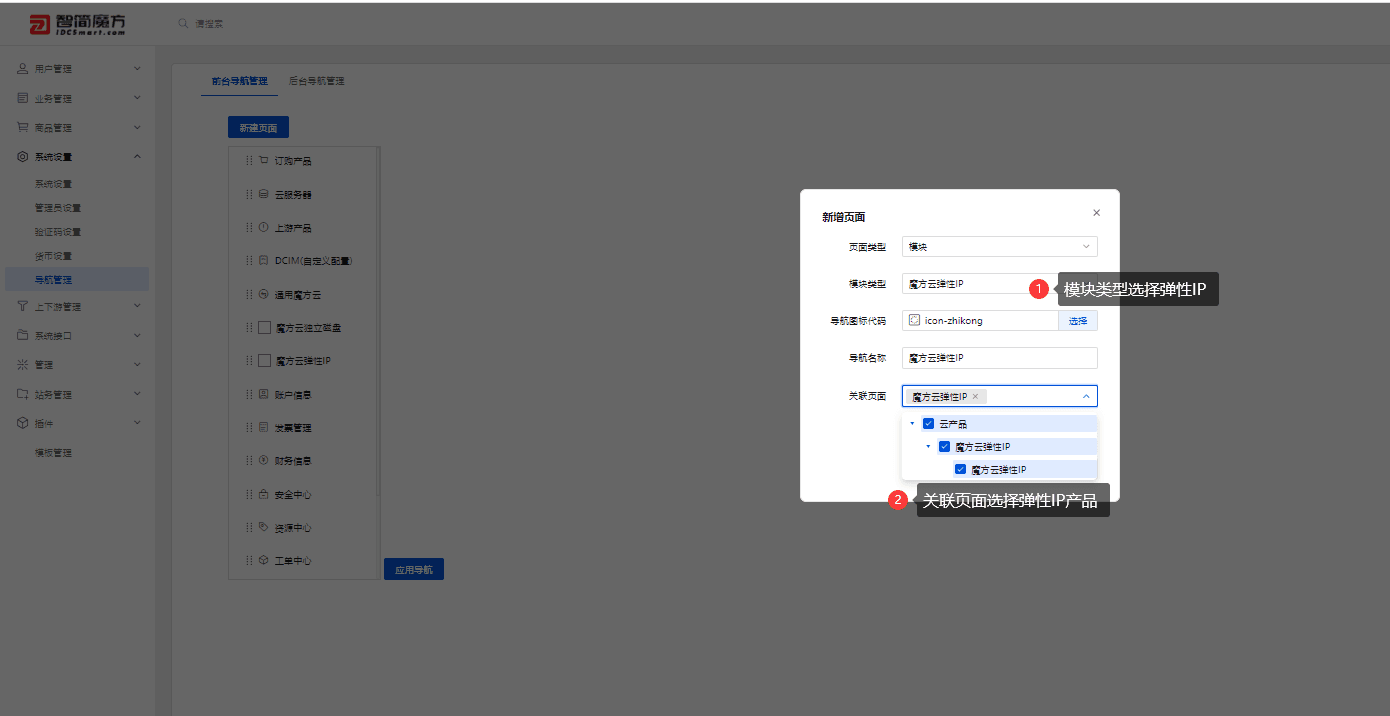Click the icon beside 财务信息
The height and width of the screenshot is (716, 1390).
(263, 460)
